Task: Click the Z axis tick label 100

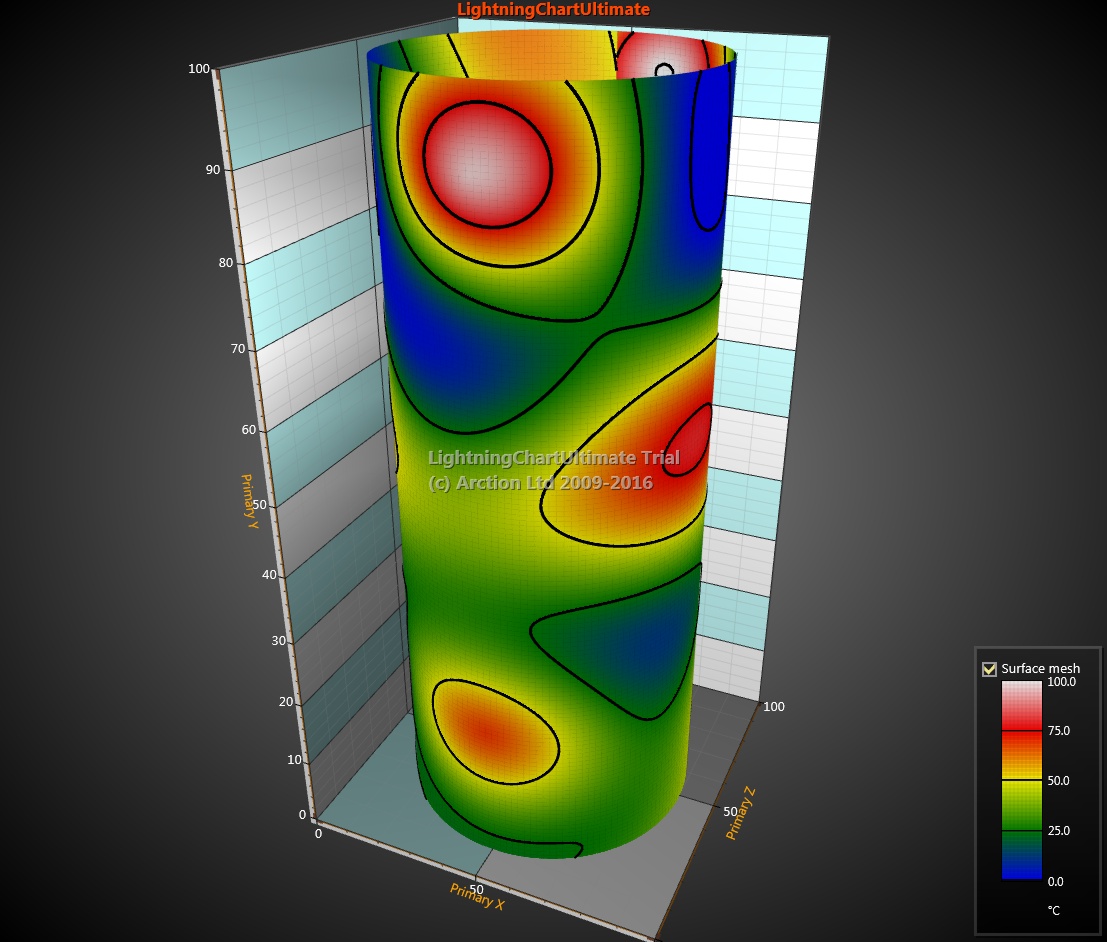Action: click(774, 707)
